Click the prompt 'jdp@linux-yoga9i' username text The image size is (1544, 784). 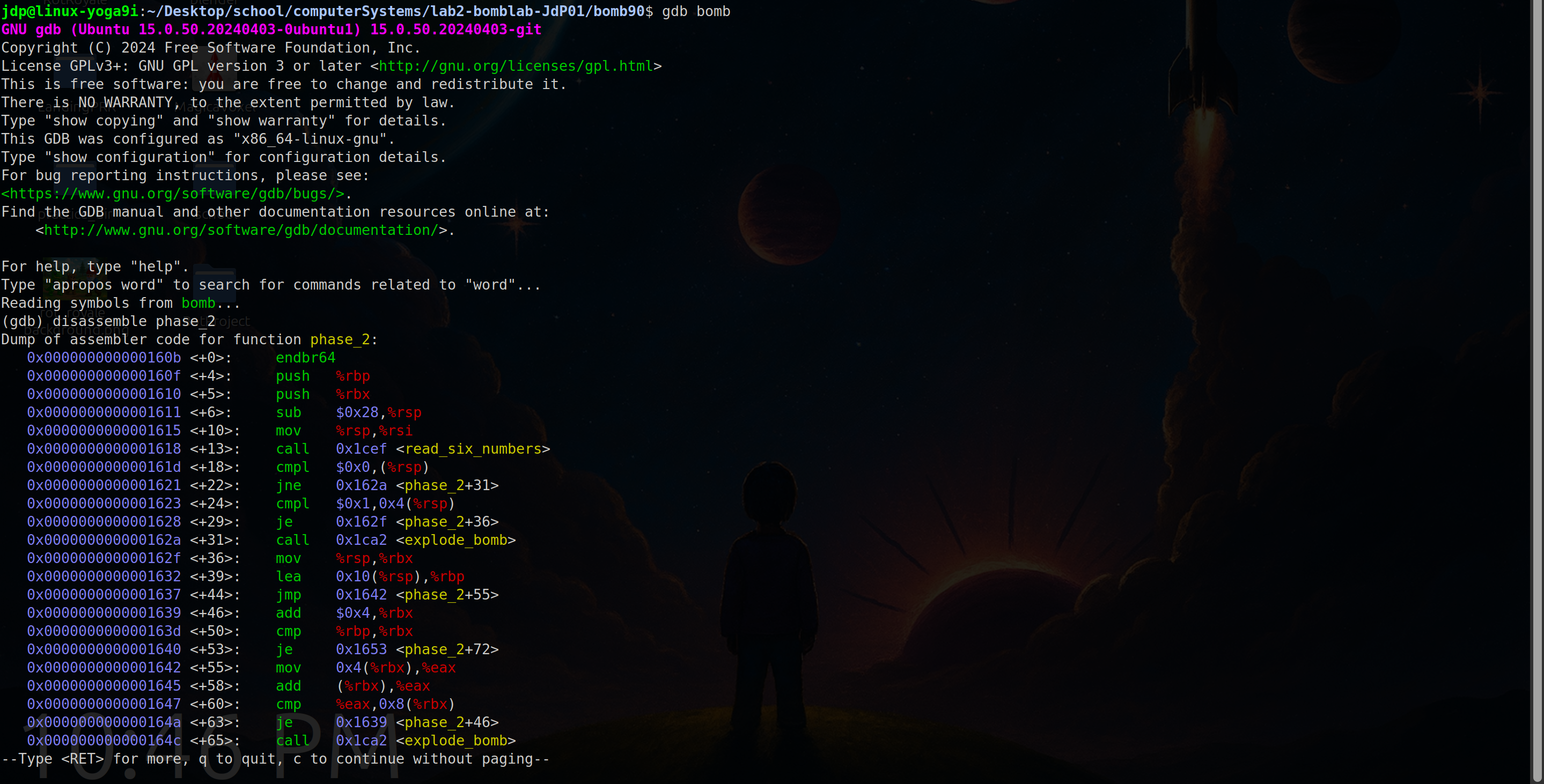click(70, 11)
